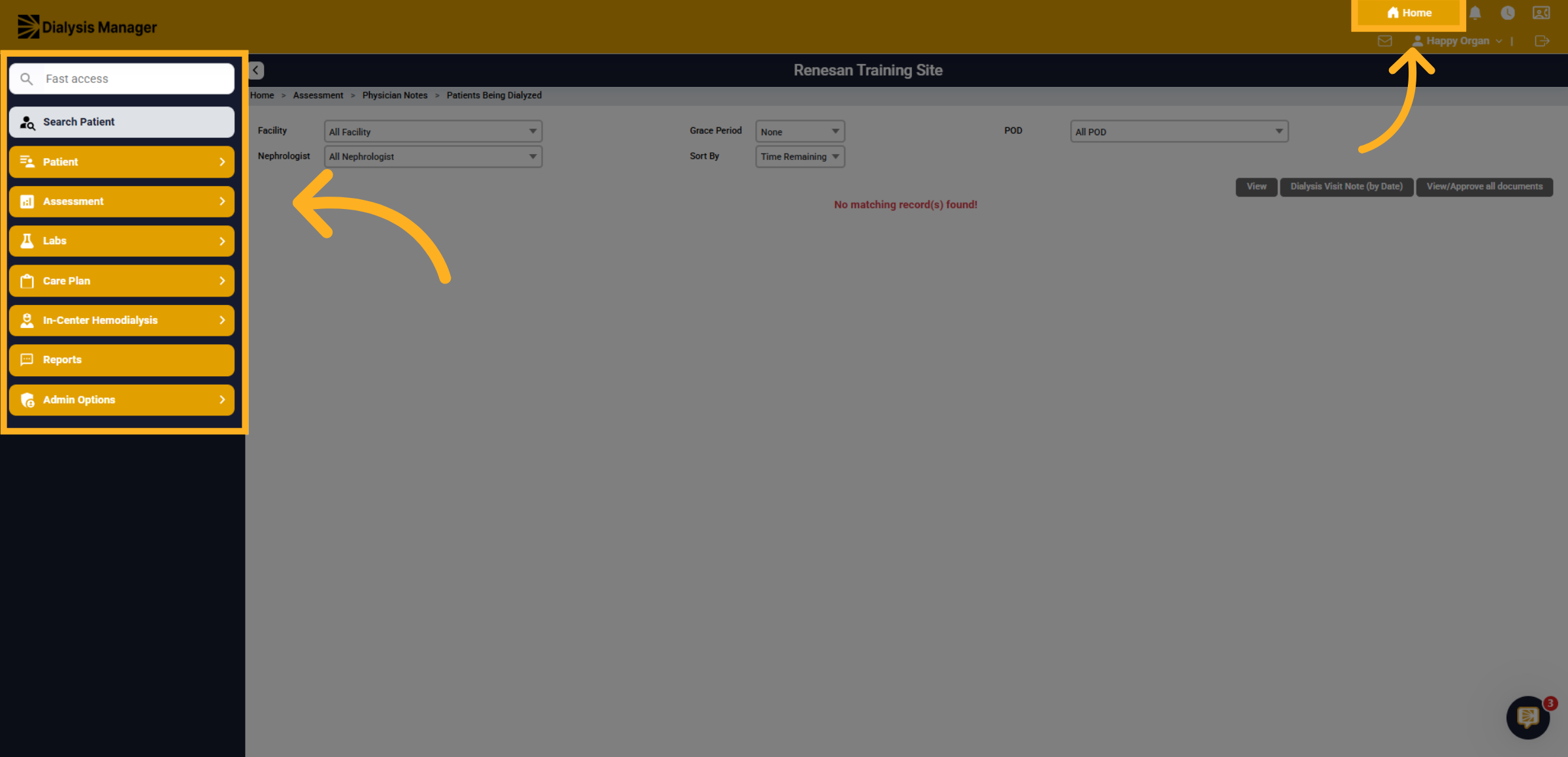Open the mail envelope icon
The width and height of the screenshot is (1568, 757).
(x=1384, y=41)
